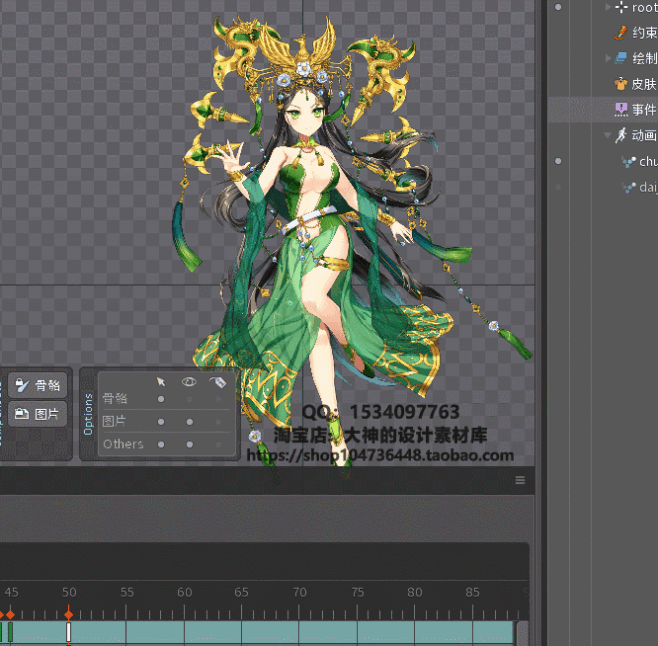
Task: Click the vertical Options panel label
Action: (88, 414)
